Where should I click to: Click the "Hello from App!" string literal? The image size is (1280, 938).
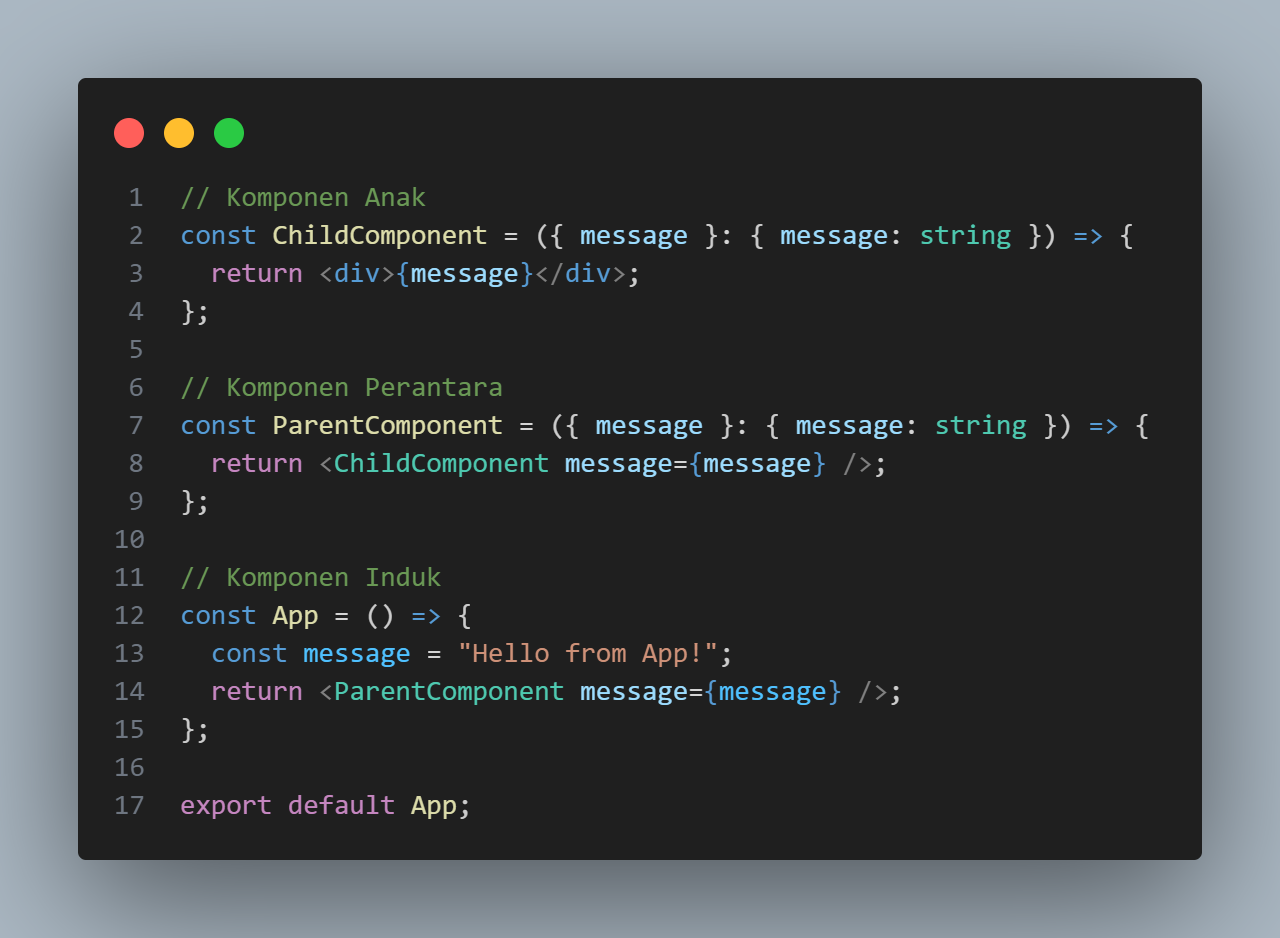coord(588,654)
